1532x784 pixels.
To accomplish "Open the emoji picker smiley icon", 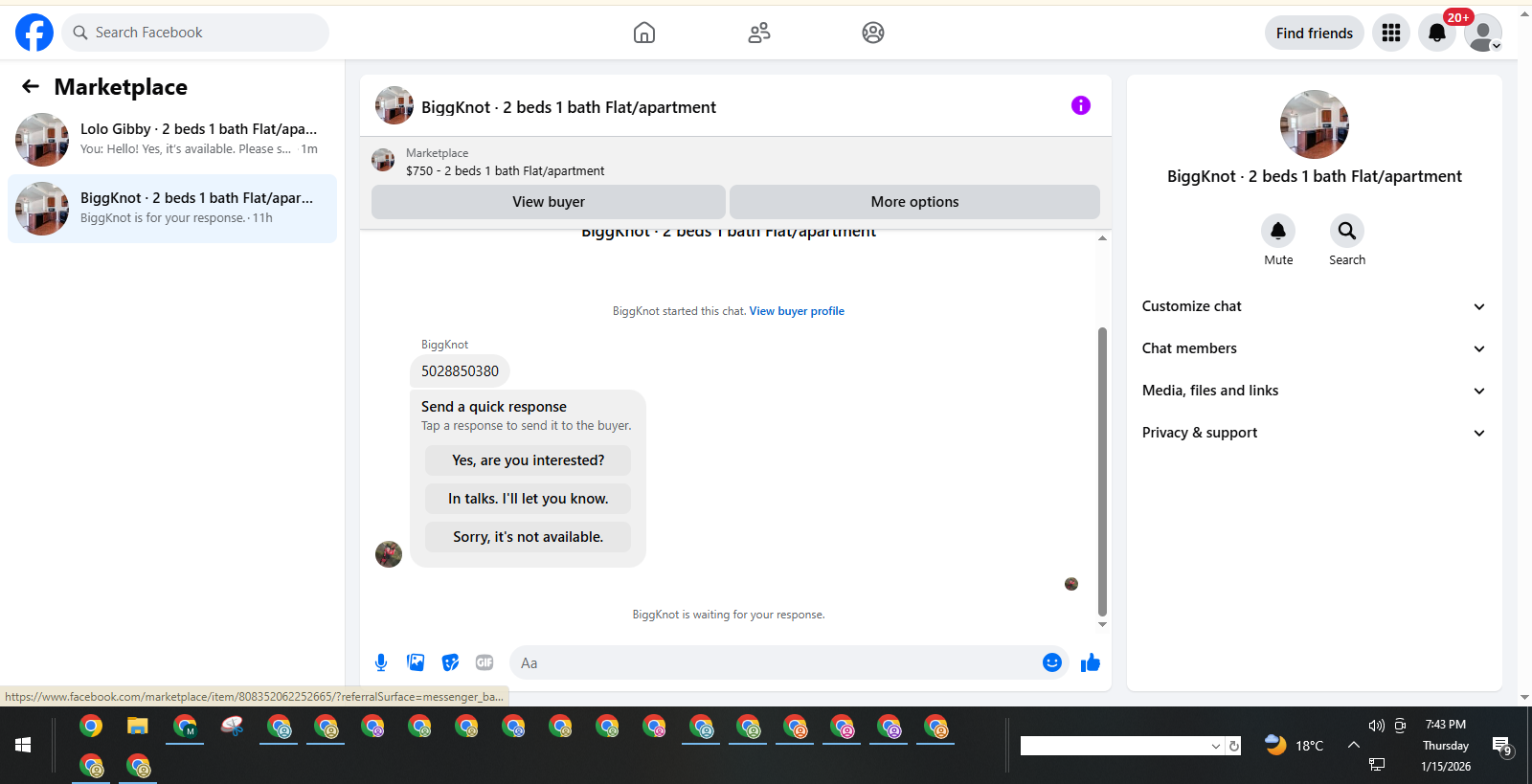I will (x=1052, y=662).
